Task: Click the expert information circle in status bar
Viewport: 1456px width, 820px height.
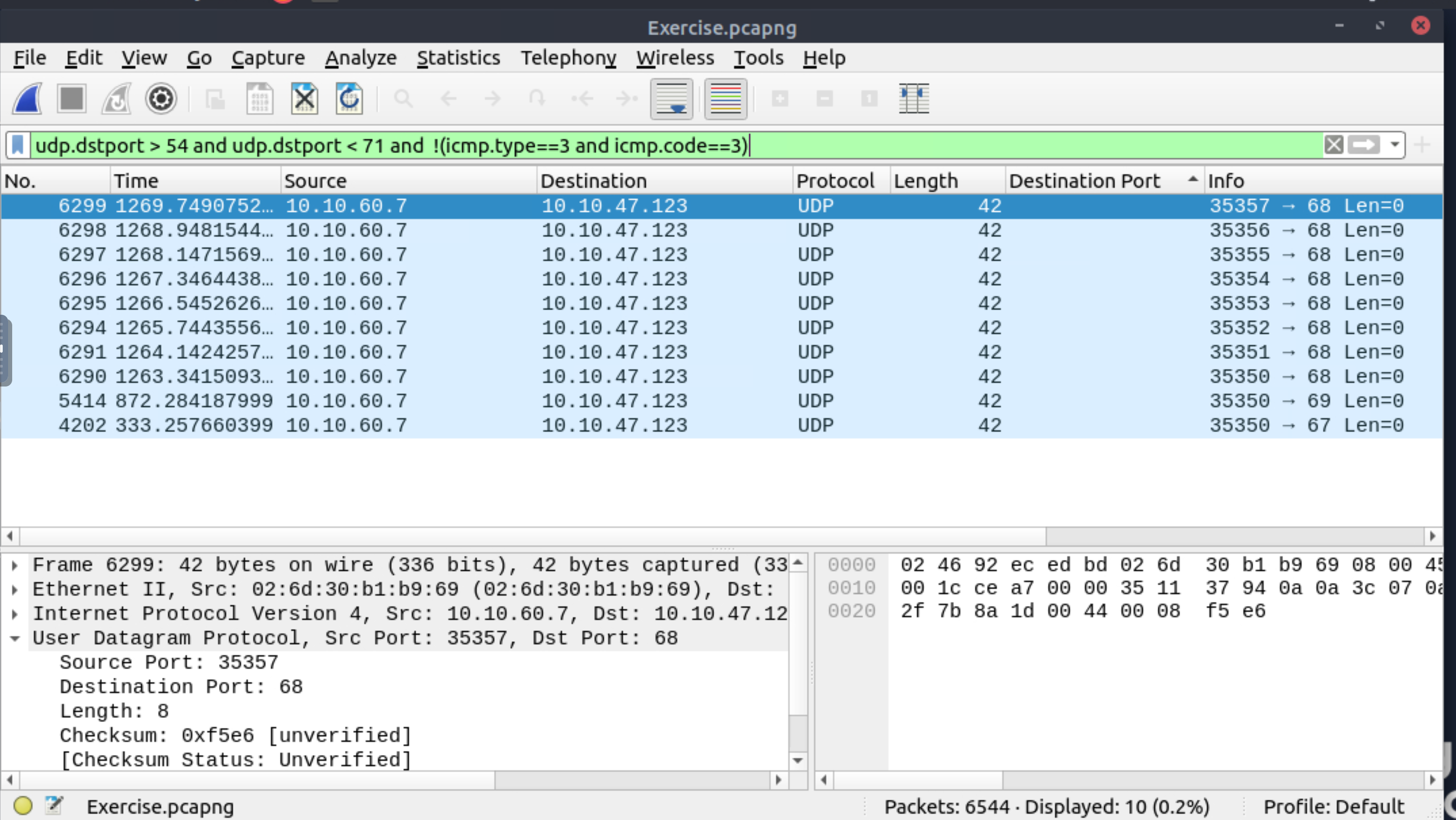Action: click(x=23, y=806)
